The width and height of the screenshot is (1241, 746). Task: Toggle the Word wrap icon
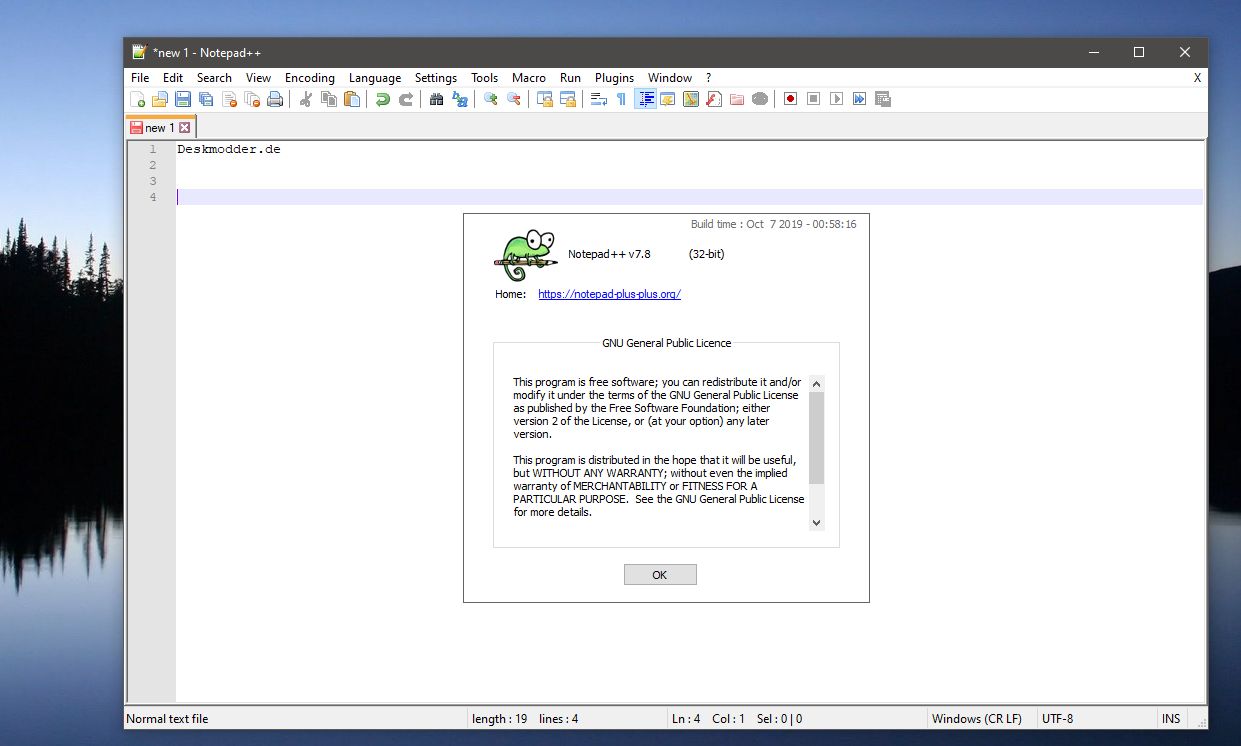pos(598,99)
